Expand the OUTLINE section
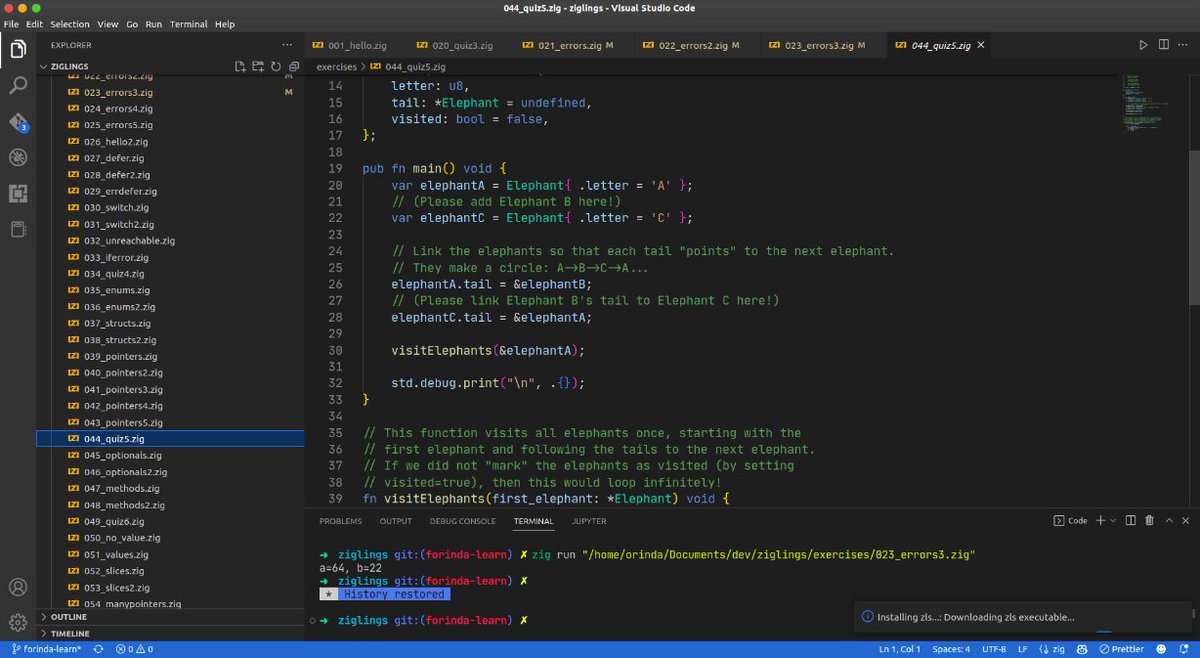Screen dimensions: 1200x658 [x=168, y=617]
